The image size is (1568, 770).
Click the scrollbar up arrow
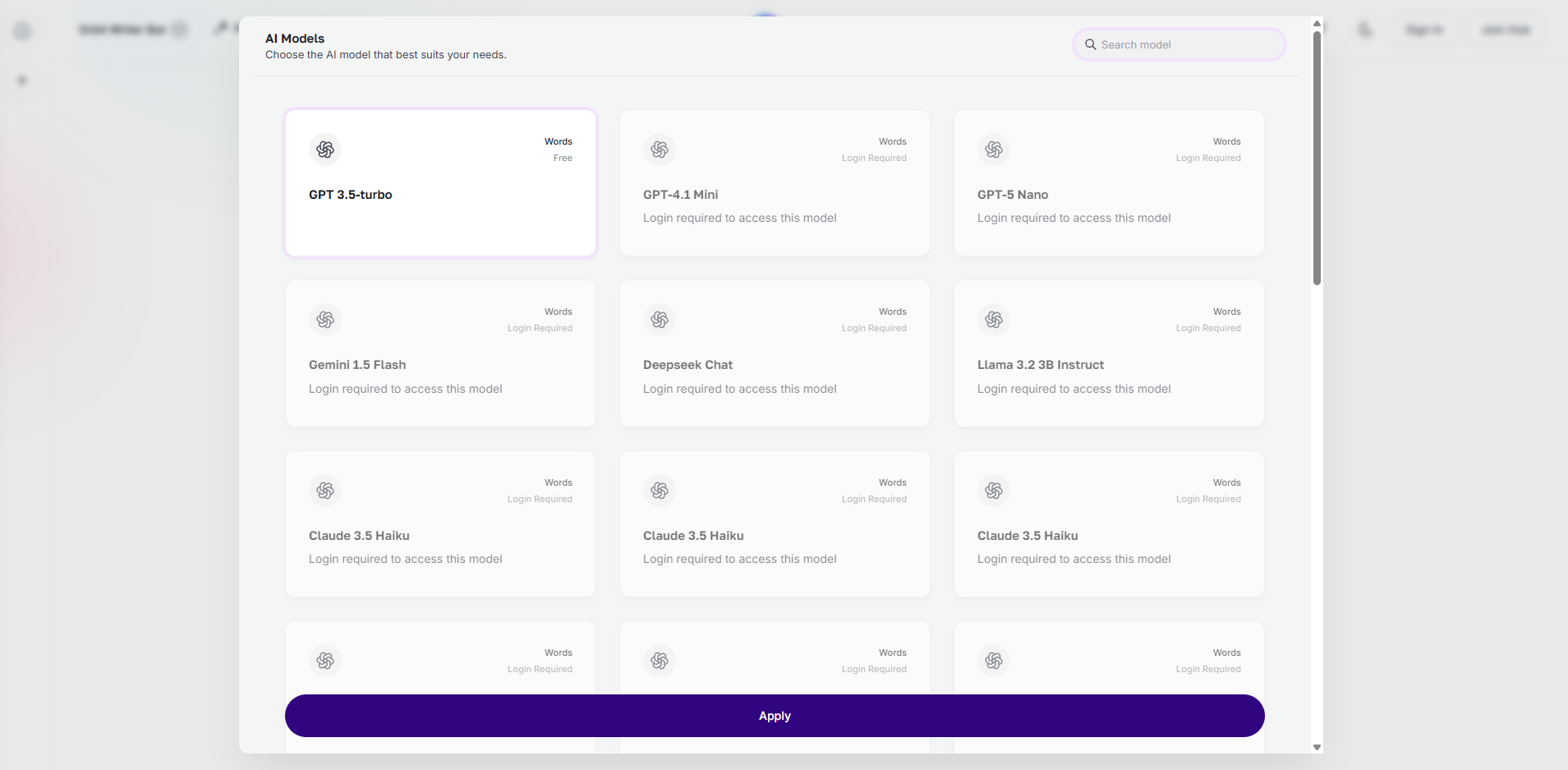point(1317,23)
